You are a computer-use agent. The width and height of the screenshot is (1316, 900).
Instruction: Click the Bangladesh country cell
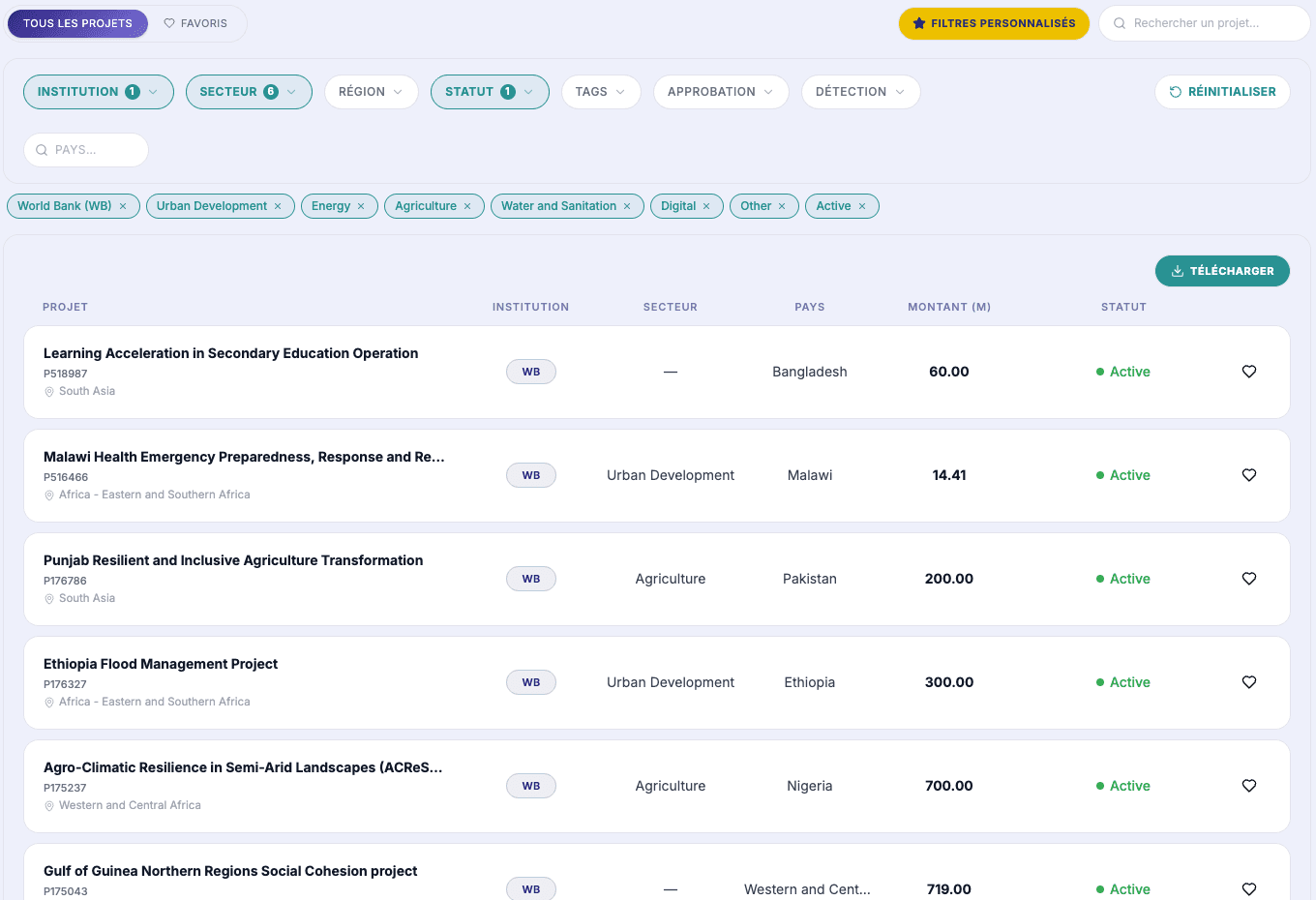tap(810, 372)
